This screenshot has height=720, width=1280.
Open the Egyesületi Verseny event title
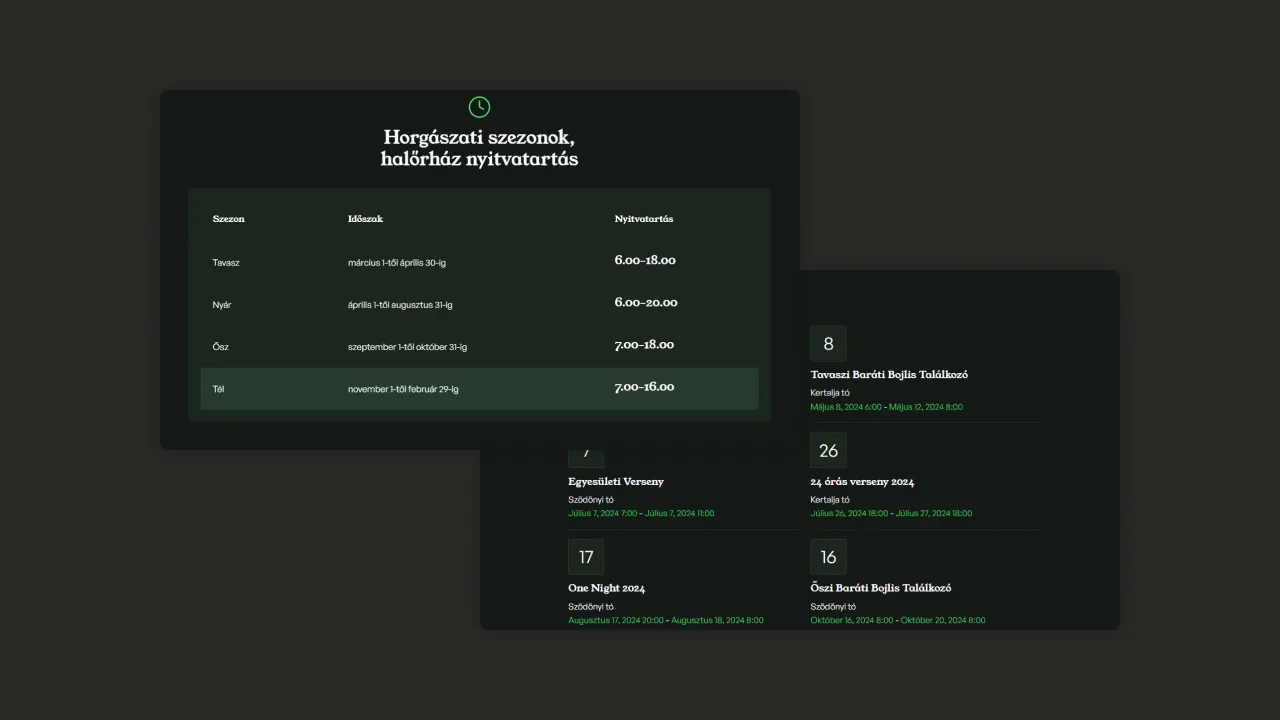(x=615, y=482)
